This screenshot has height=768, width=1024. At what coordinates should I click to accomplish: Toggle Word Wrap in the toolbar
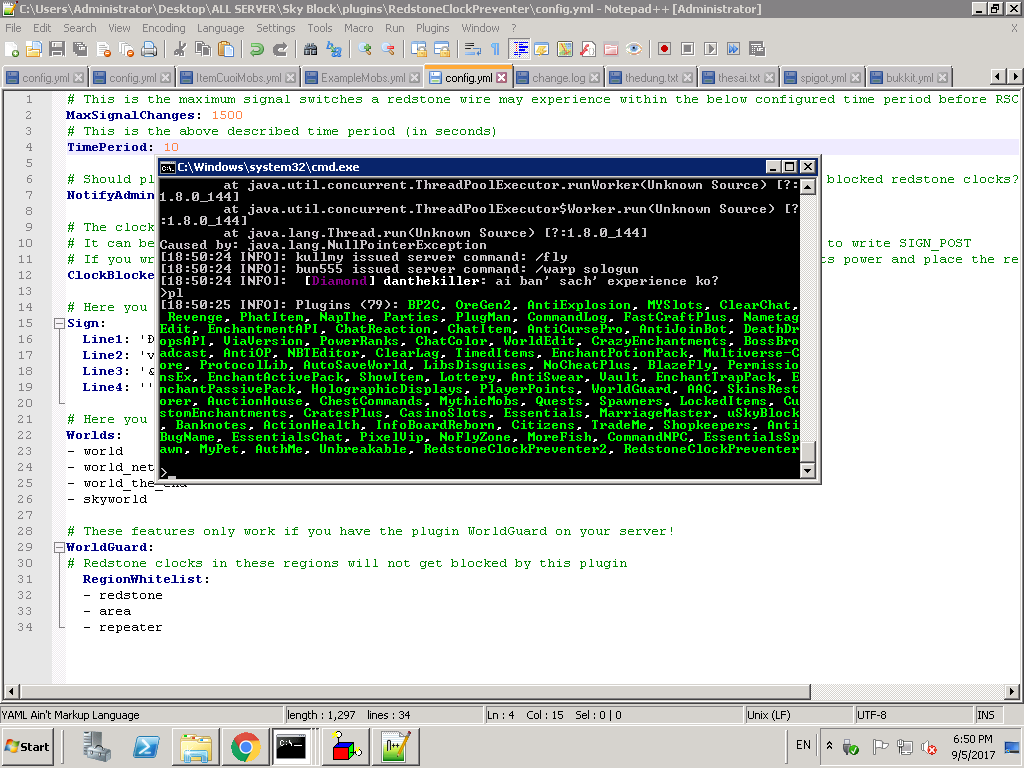[472, 49]
